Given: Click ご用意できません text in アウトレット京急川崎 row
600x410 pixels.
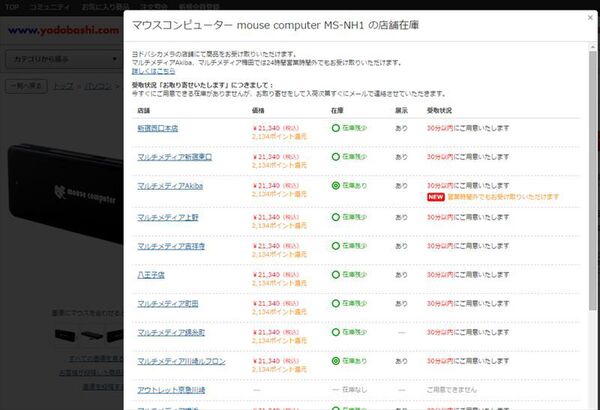Looking at the screenshot, I should tap(452, 390).
